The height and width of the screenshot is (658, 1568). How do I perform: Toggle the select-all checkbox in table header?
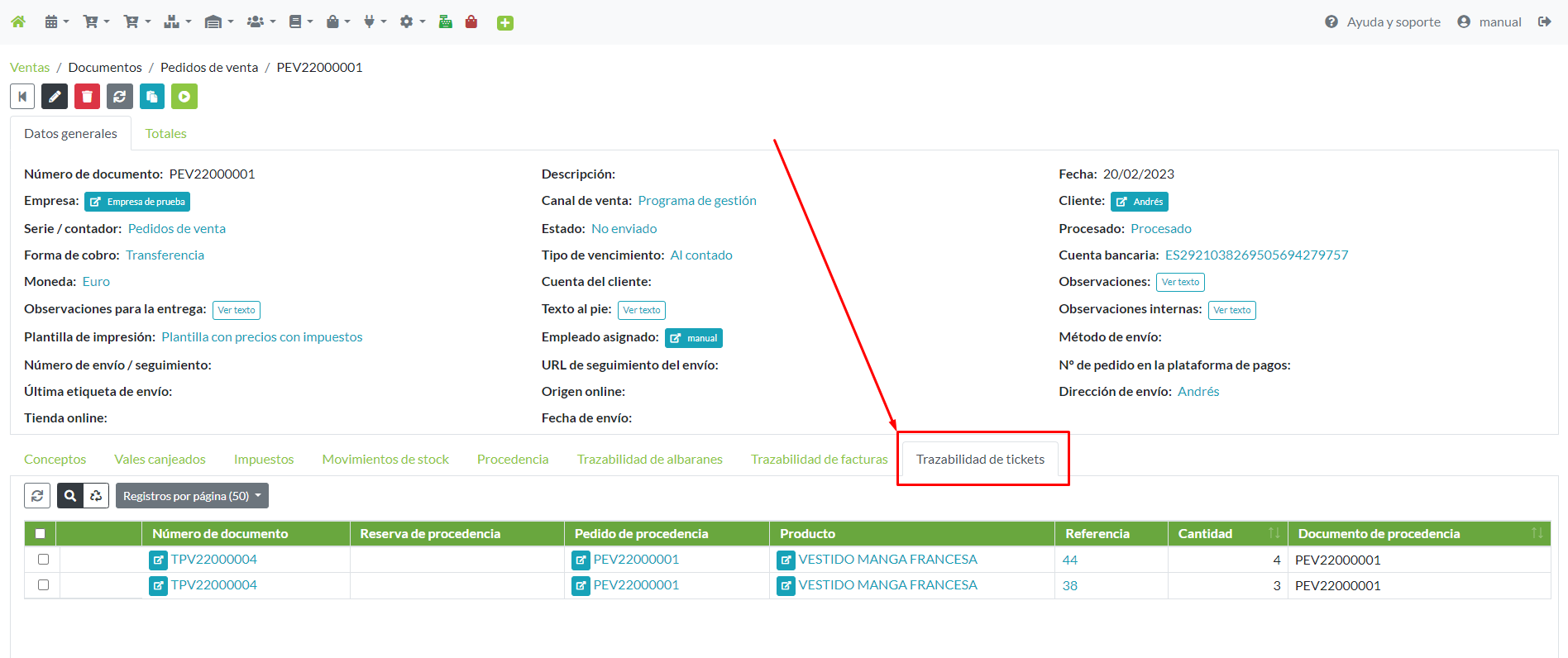click(40, 533)
